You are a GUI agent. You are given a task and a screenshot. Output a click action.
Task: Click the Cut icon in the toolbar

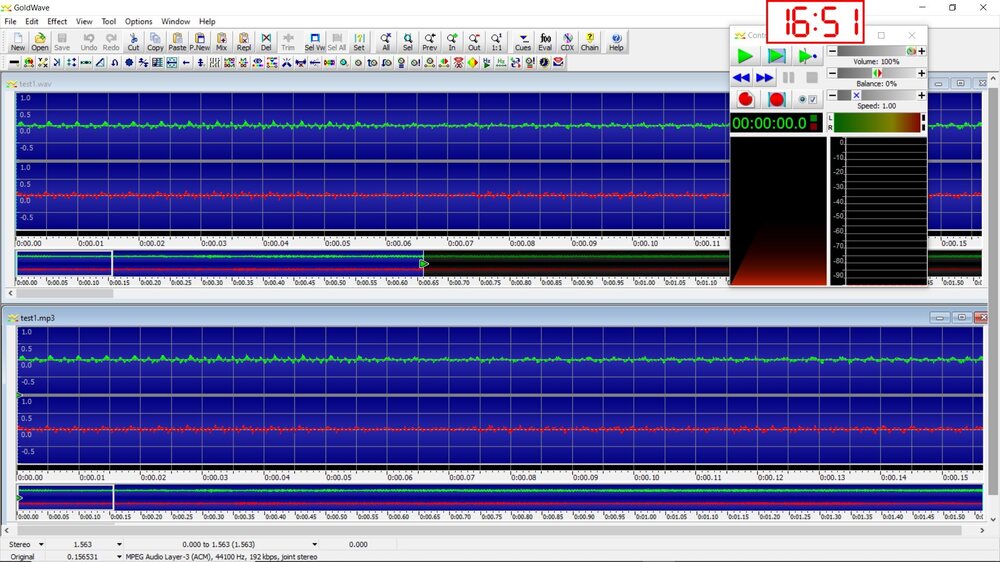(x=133, y=41)
